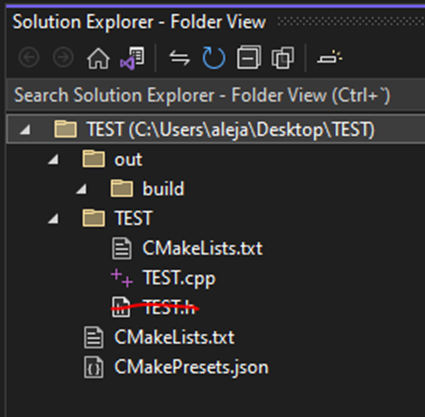The width and height of the screenshot is (425, 417).
Task: Select the root-level CMakeLists.txt file
Action: coord(174,337)
